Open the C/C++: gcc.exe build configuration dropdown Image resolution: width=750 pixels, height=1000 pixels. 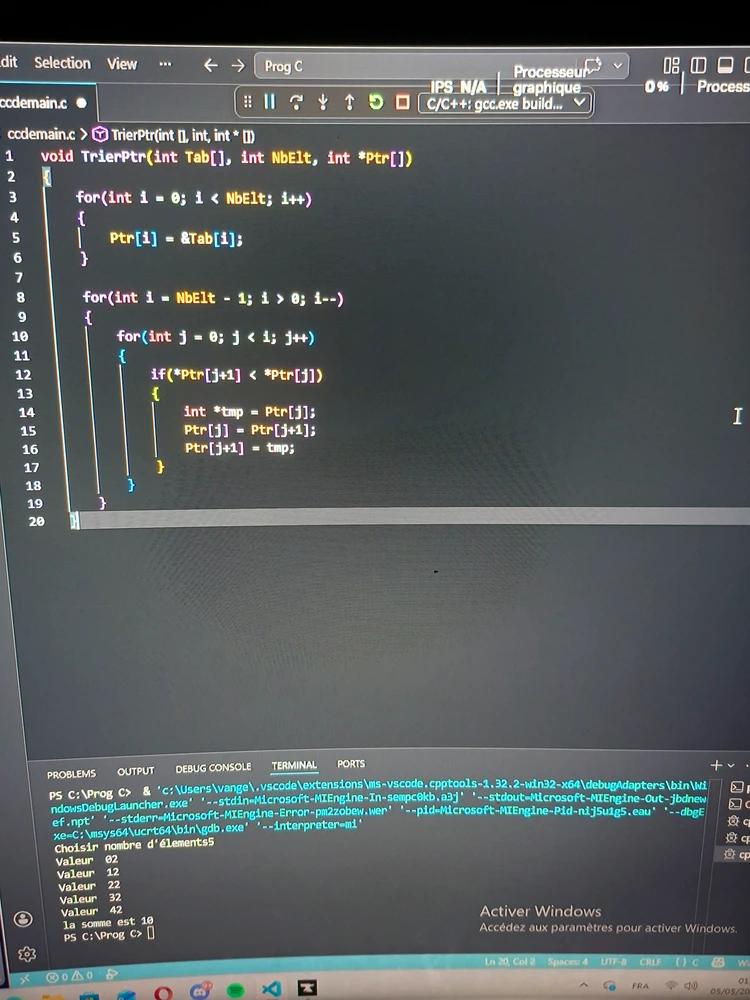click(506, 103)
